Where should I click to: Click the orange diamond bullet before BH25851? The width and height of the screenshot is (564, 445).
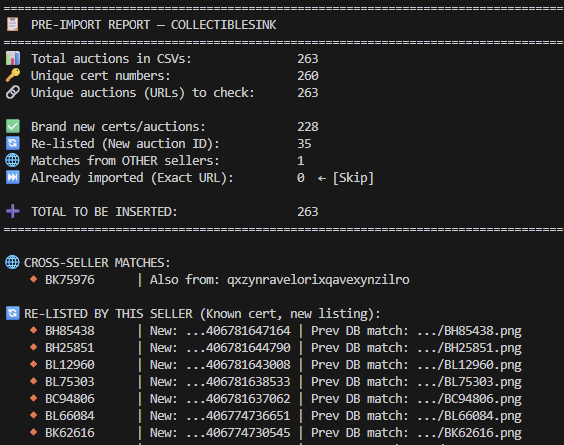click(34, 347)
